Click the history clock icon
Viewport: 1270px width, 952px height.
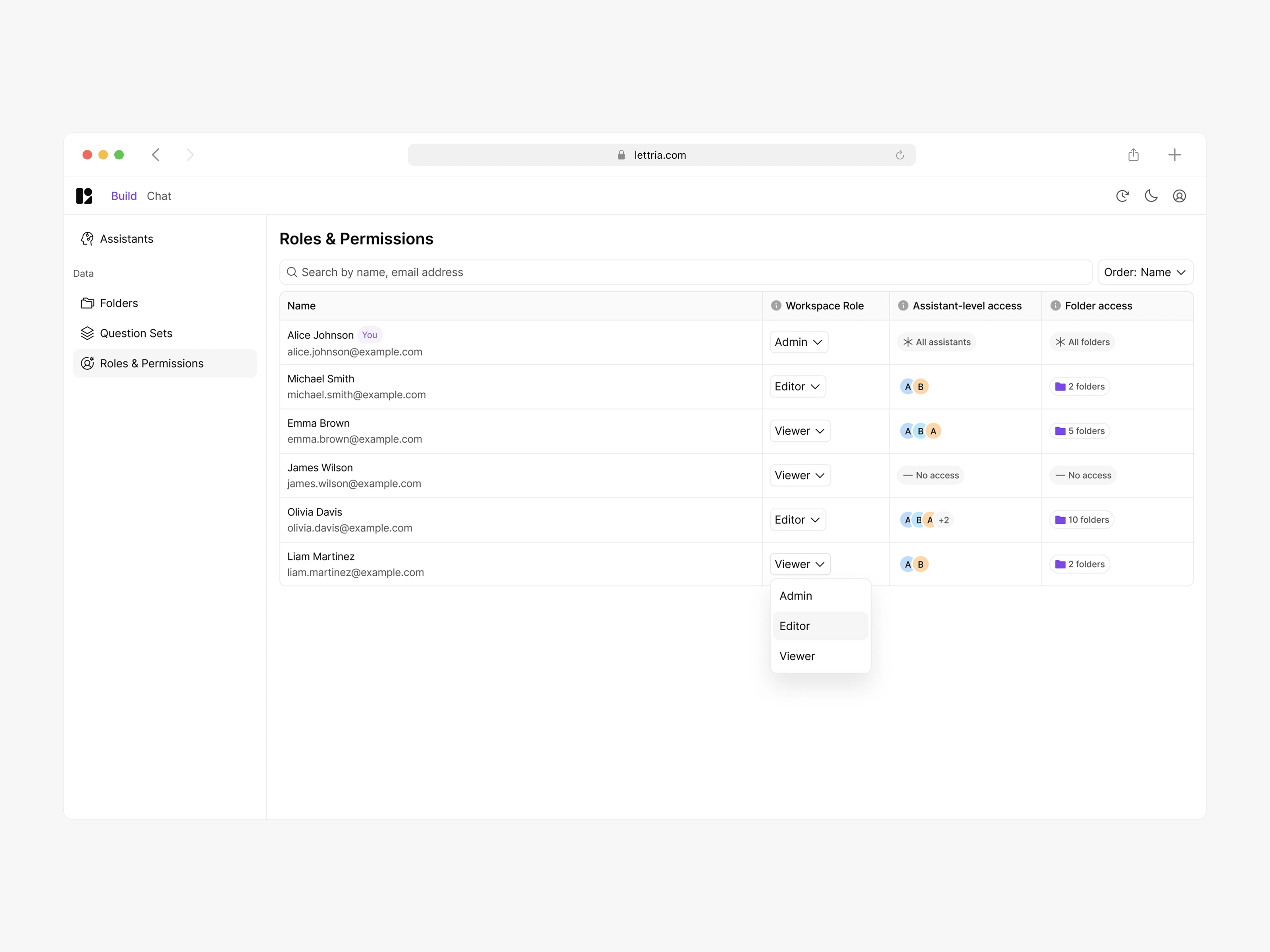(1122, 196)
